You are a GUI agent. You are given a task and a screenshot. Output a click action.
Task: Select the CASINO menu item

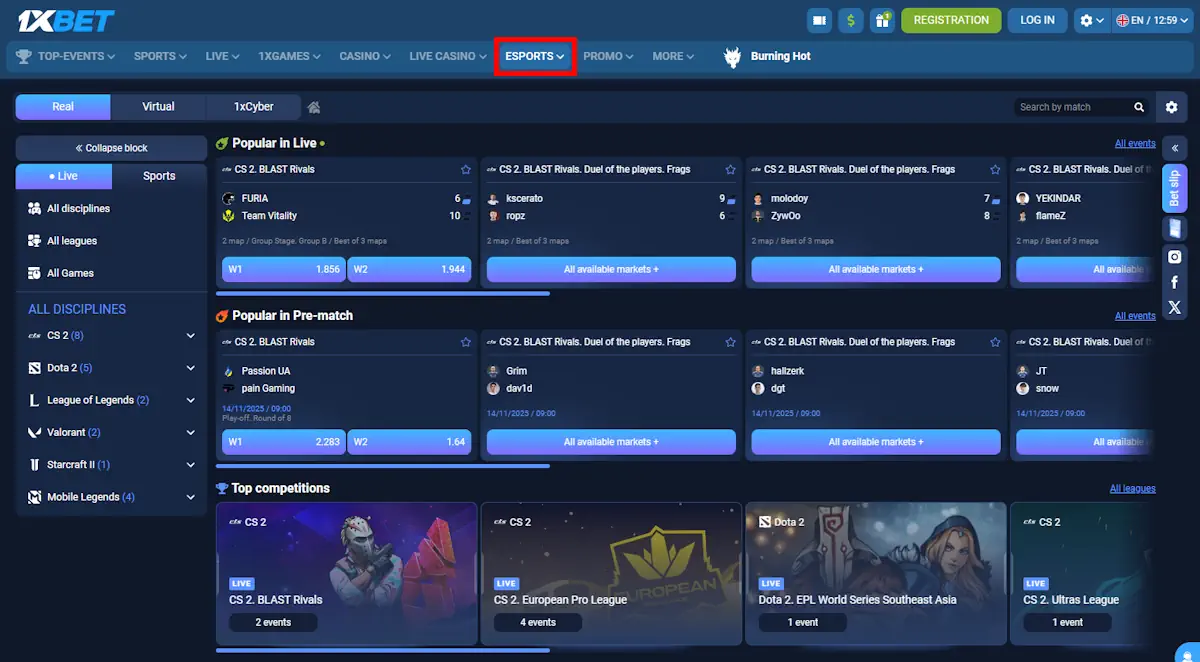(x=364, y=56)
